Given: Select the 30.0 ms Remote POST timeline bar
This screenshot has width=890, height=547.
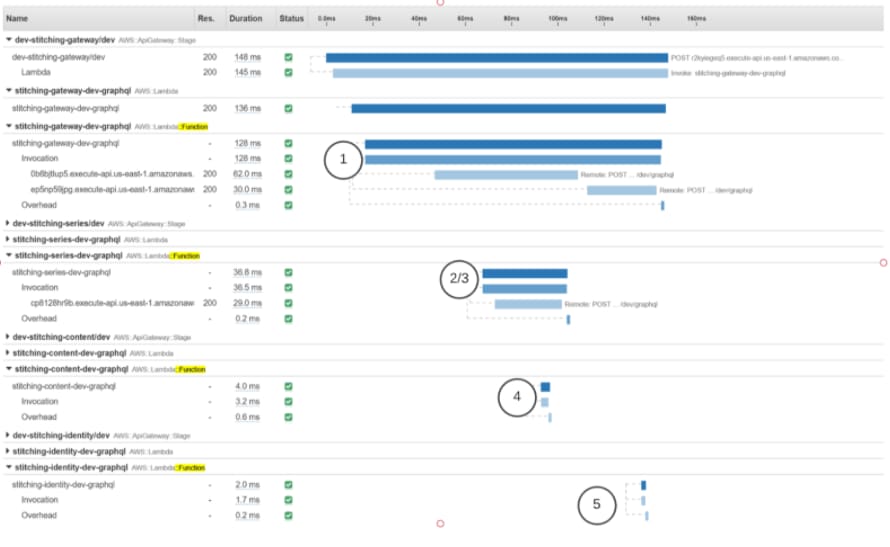Looking at the screenshot, I should tap(622, 190).
